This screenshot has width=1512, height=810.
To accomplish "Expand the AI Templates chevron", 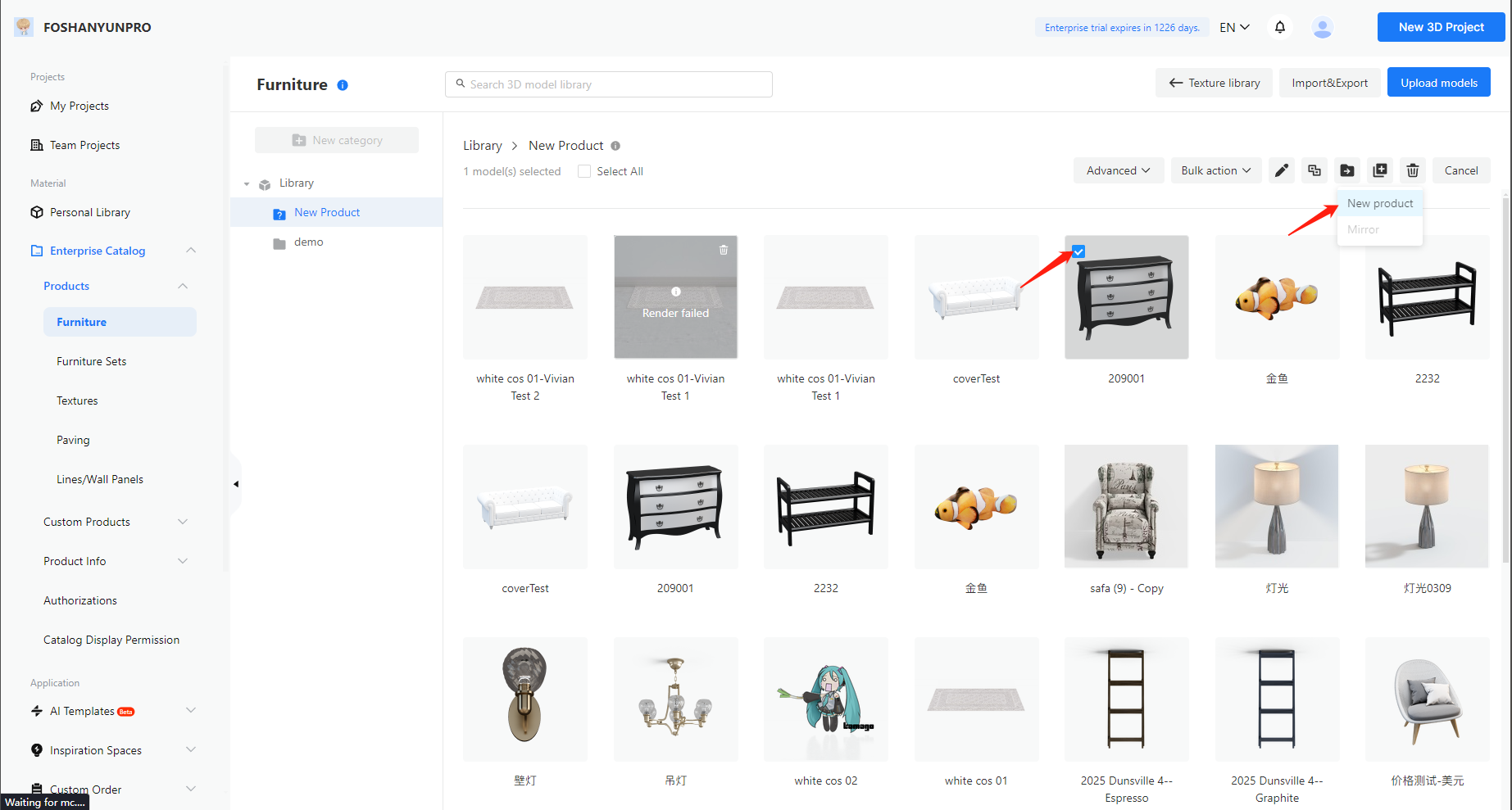I will 191,710.
